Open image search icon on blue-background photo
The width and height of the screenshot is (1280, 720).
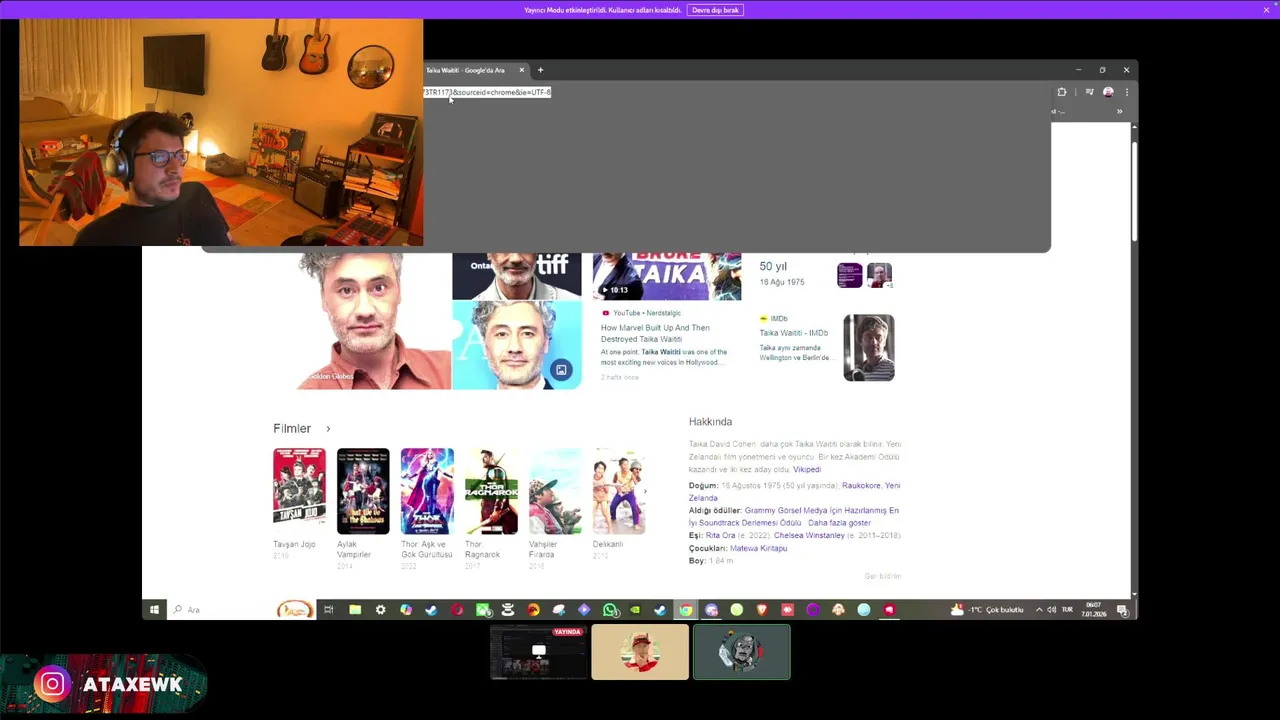(561, 370)
